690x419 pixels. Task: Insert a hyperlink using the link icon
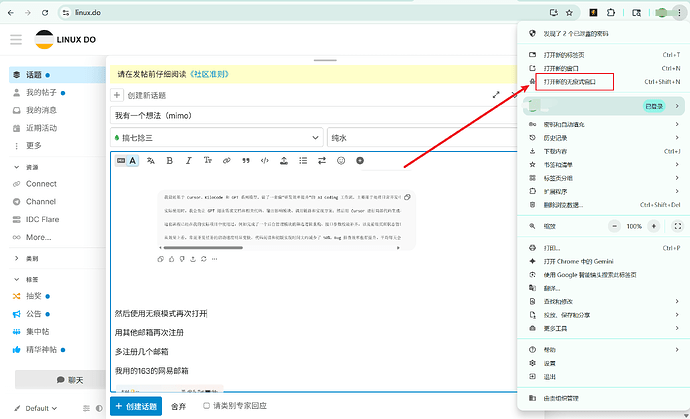[x=227, y=161]
